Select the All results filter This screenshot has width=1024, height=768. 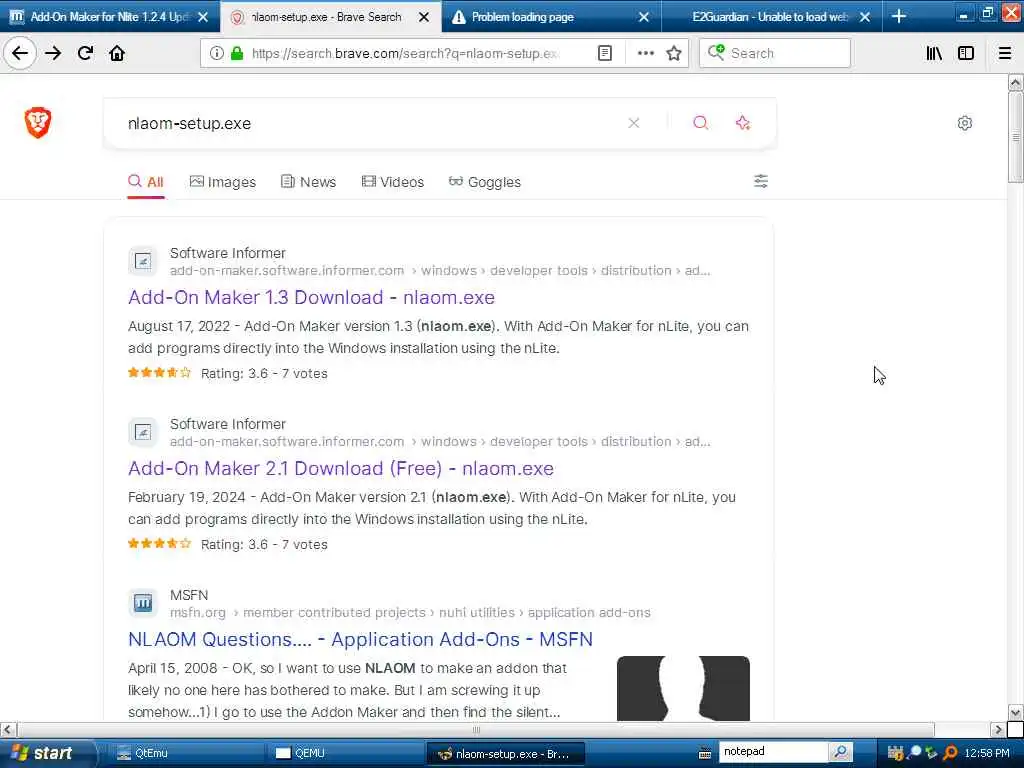tap(146, 182)
